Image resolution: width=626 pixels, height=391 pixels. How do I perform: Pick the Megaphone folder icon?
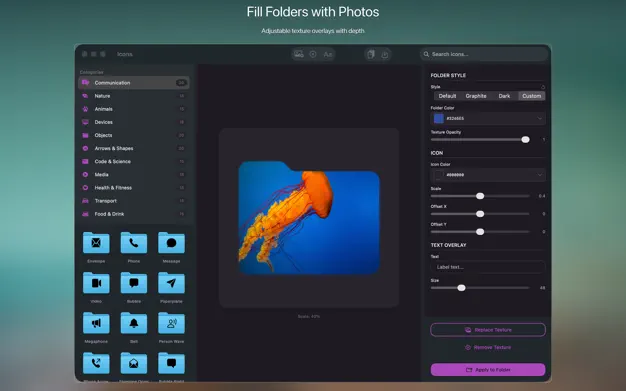click(96, 323)
